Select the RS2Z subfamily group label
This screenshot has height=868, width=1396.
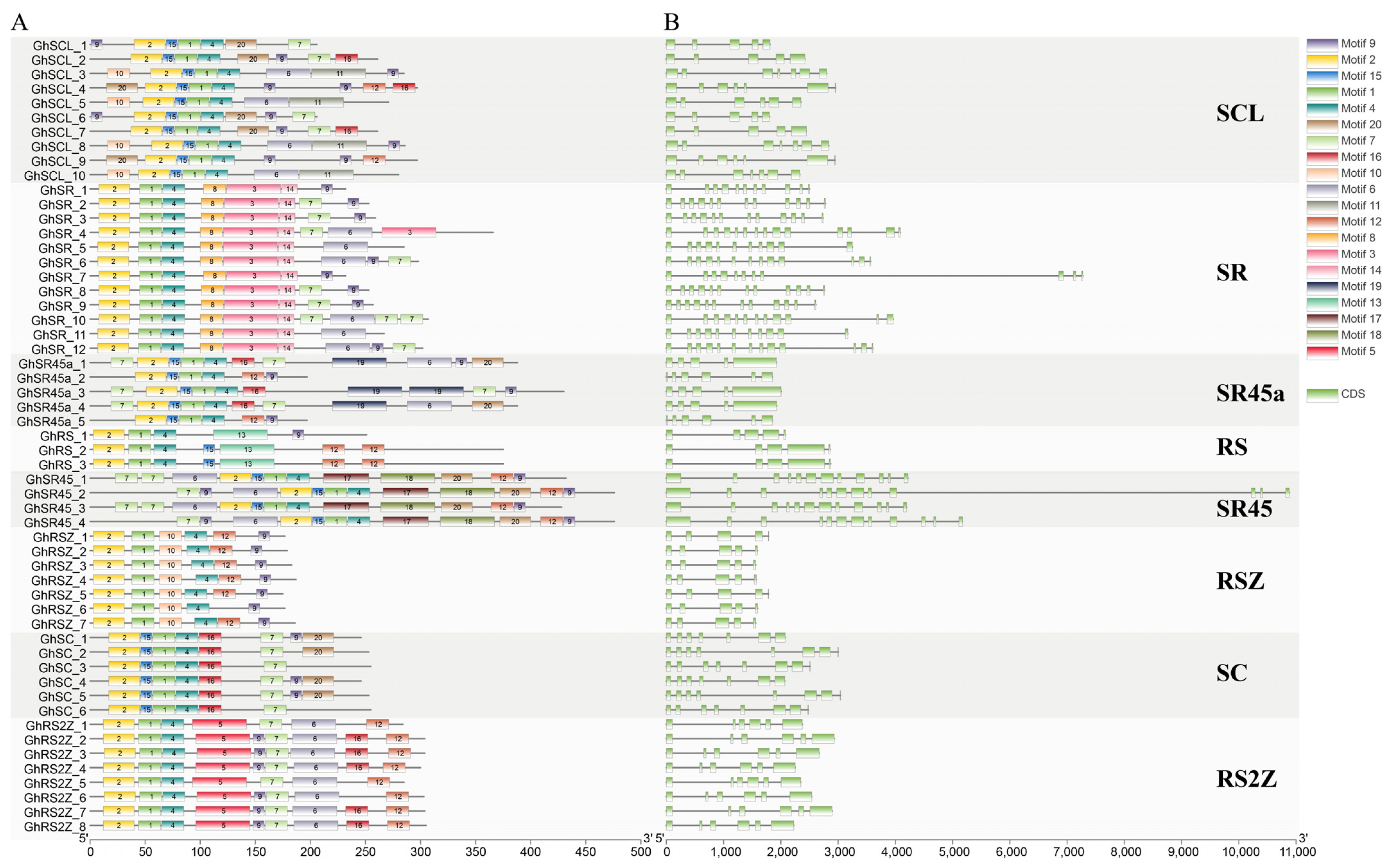(x=1246, y=779)
